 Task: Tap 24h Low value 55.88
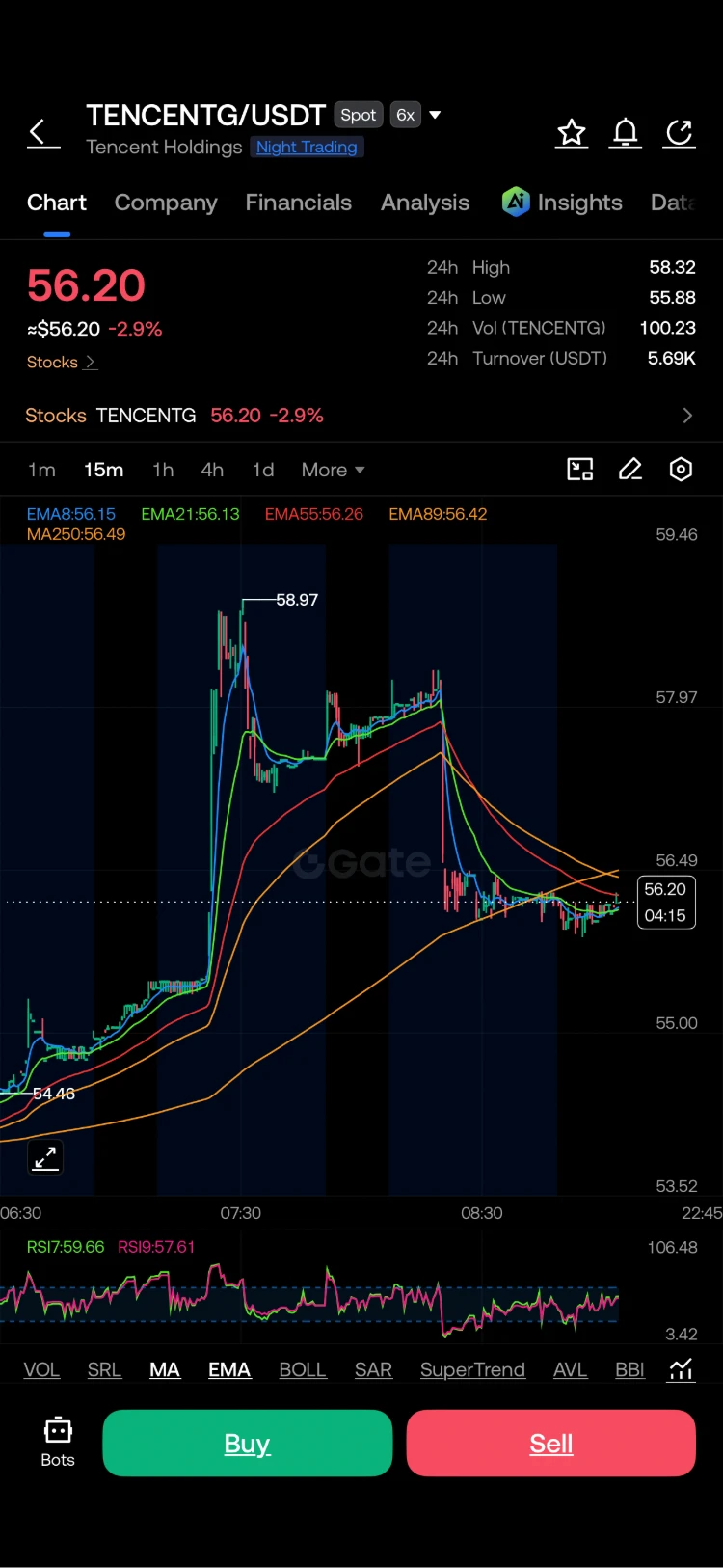pos(672,297)
